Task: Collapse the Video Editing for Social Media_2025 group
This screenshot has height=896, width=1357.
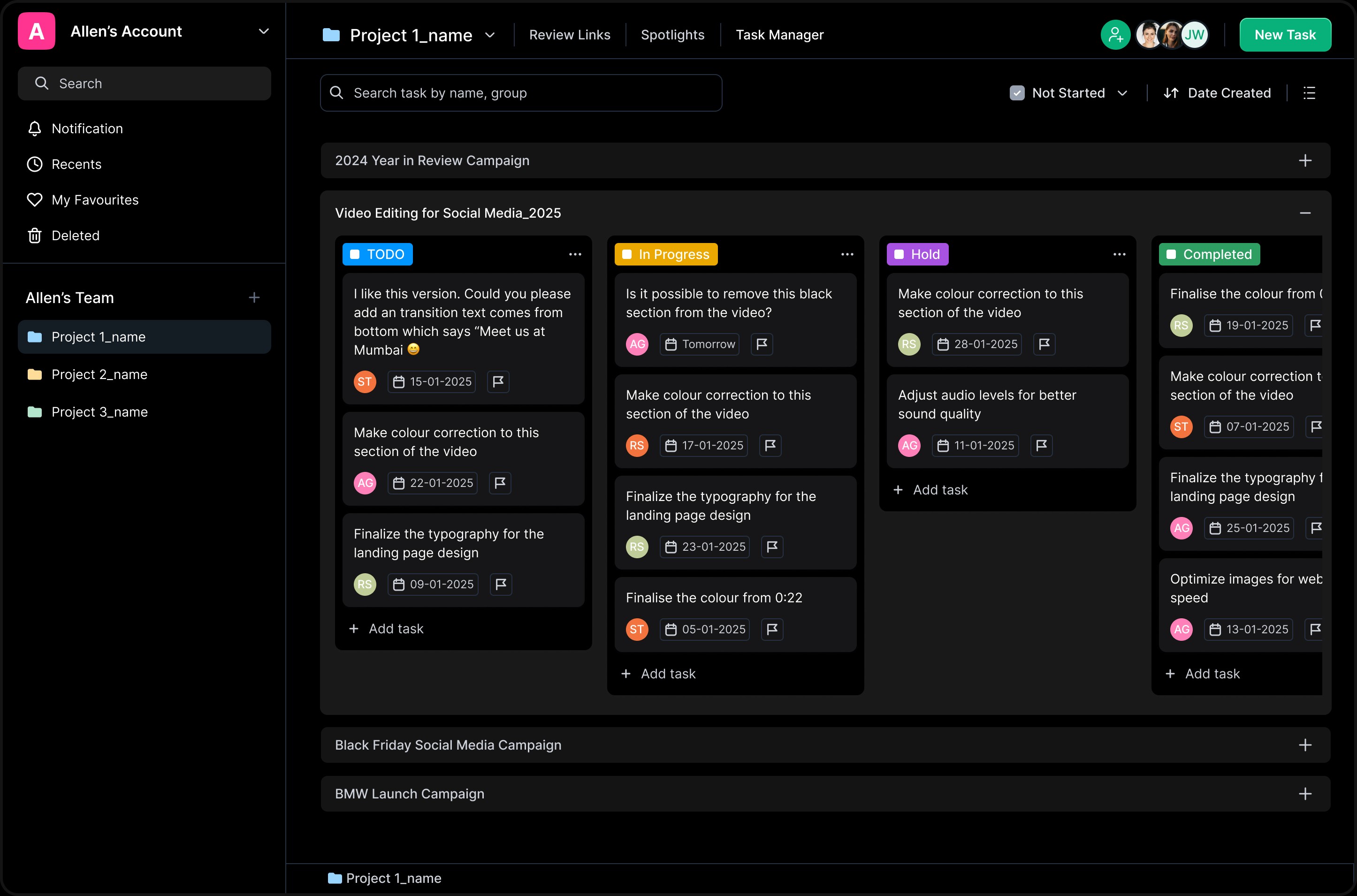Action: (x=1305, y=213)
